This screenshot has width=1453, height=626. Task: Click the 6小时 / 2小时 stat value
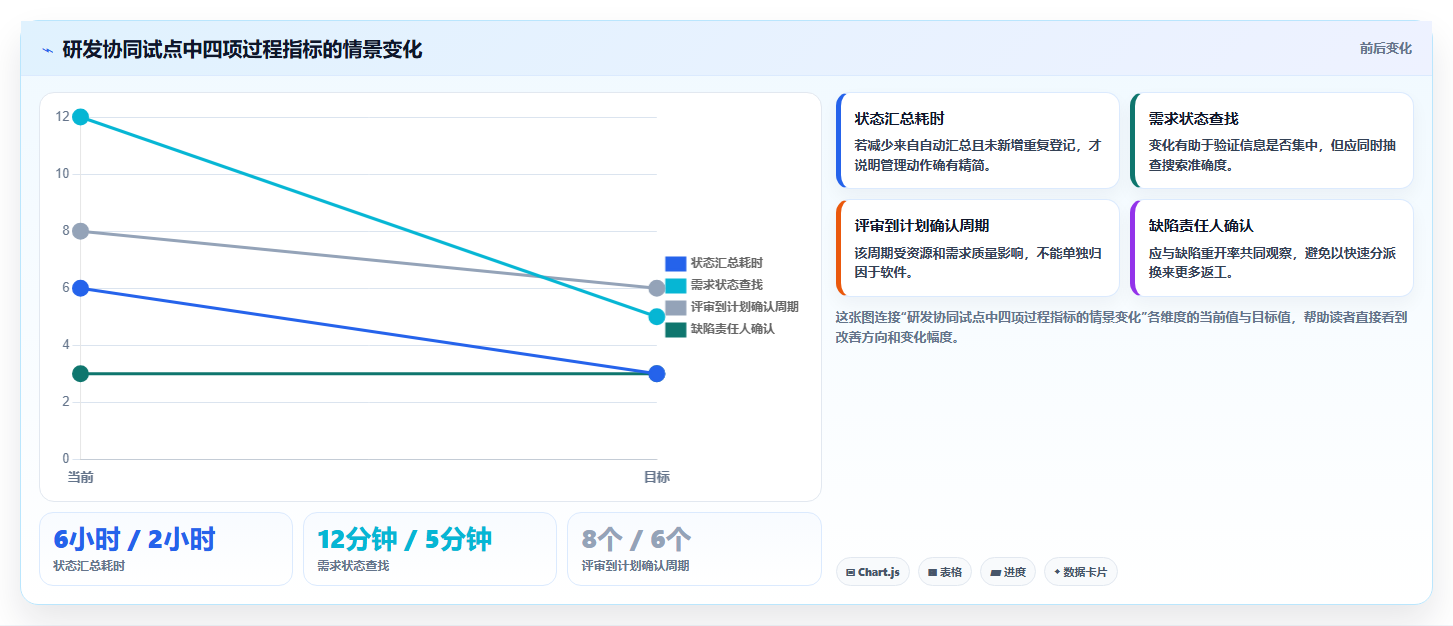click(x=134, y=539)
